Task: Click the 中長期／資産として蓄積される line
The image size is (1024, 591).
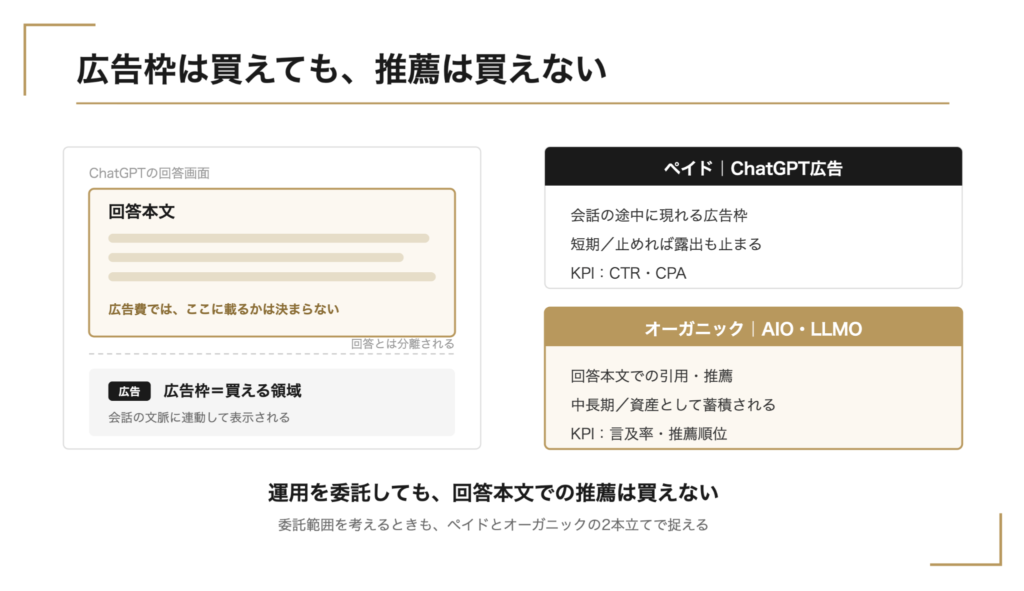Action: 673,405
